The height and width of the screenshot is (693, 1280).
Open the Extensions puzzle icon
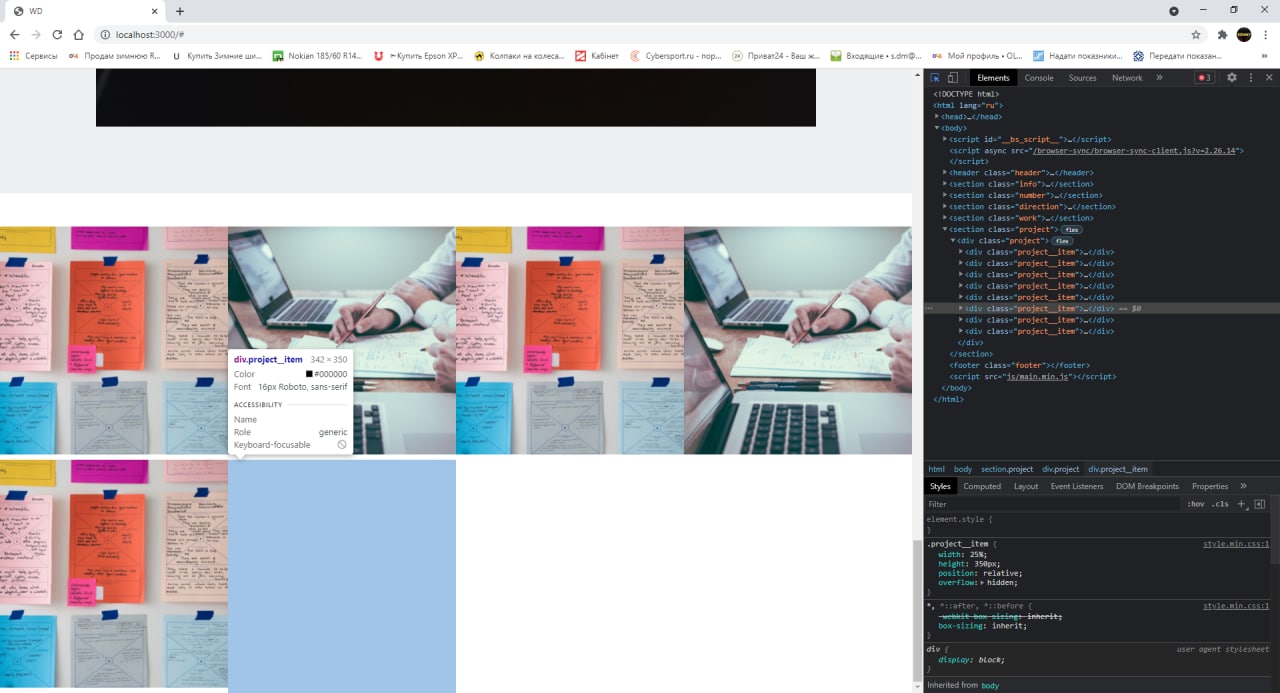point(1222,34)
